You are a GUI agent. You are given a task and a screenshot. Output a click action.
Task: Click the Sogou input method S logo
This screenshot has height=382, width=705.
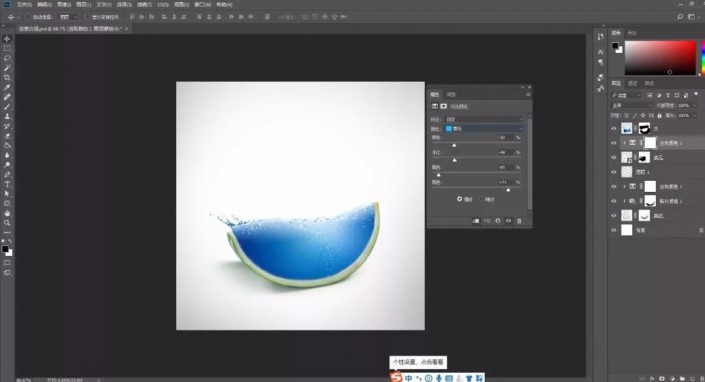tap(396, 377)
